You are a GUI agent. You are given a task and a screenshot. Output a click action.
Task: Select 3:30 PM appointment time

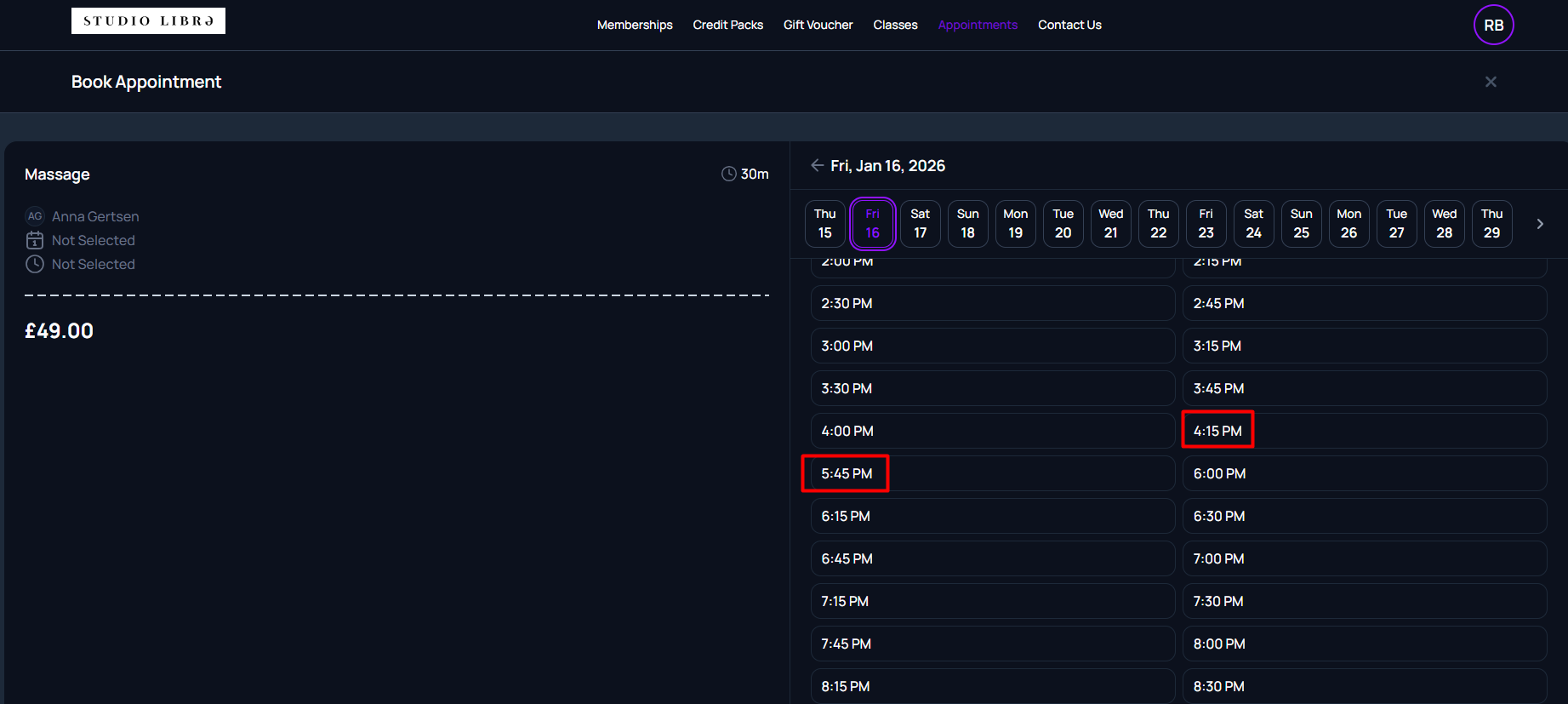coord(993,388)
